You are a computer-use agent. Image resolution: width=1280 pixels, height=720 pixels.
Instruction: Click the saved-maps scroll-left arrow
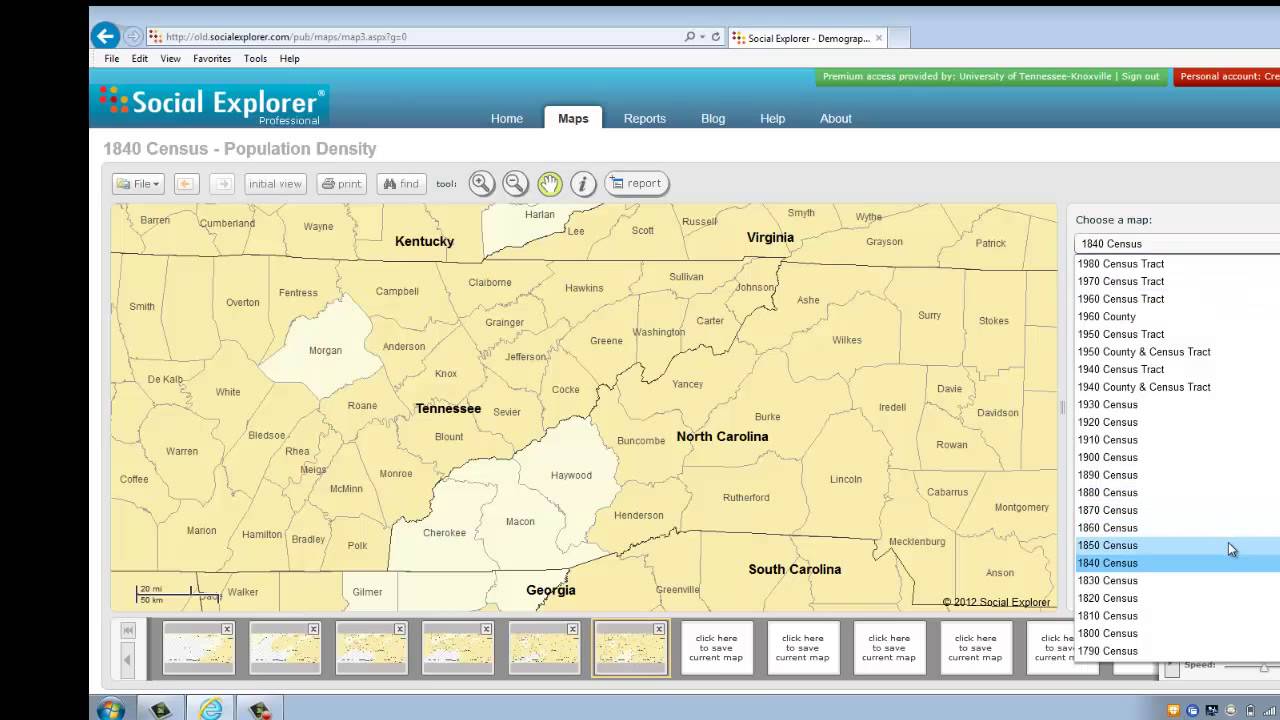[x=128, y=660]
